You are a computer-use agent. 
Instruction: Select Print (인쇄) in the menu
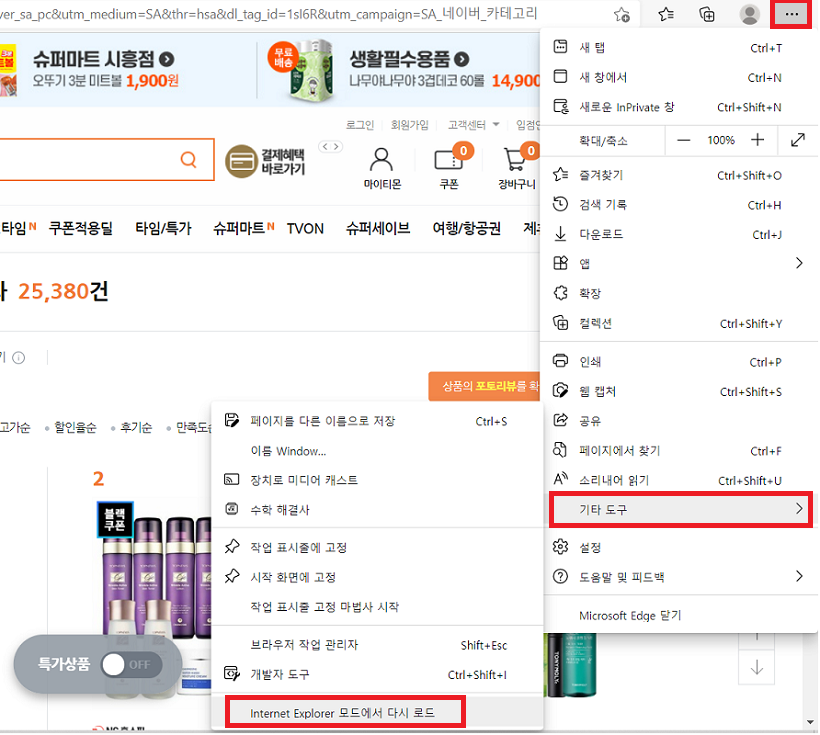(x=679, y=362)
